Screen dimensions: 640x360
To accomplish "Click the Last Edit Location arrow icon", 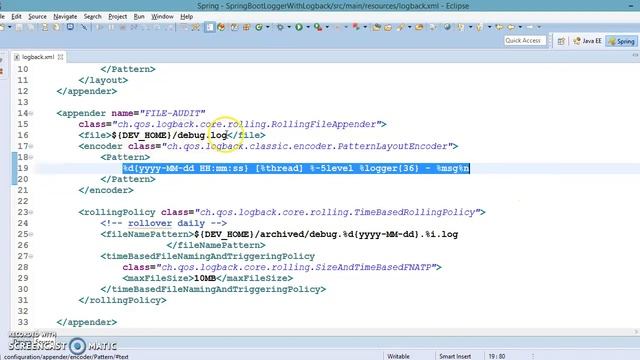I will [x=499, y=27].
